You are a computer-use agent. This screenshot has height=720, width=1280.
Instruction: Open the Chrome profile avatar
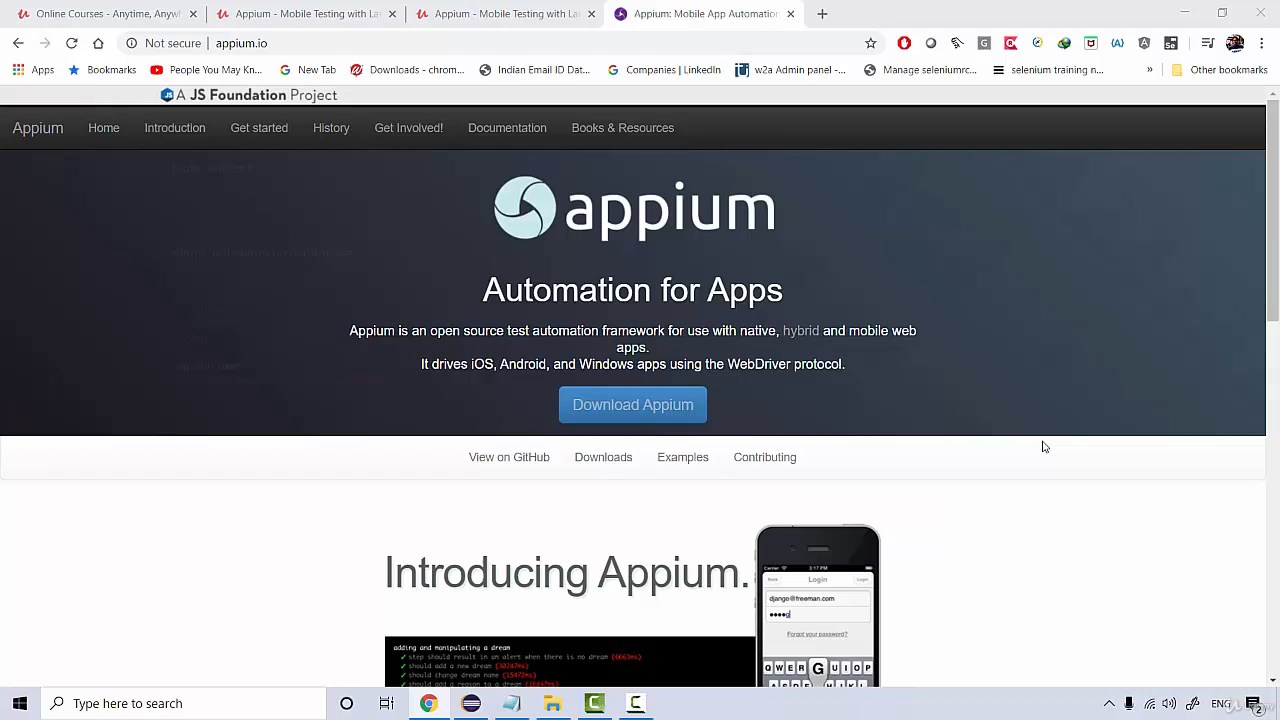point(1235,43)
